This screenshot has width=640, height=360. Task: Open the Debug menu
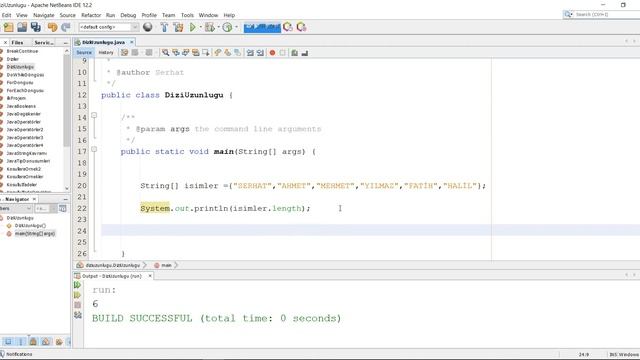click(x=128, y=15)
